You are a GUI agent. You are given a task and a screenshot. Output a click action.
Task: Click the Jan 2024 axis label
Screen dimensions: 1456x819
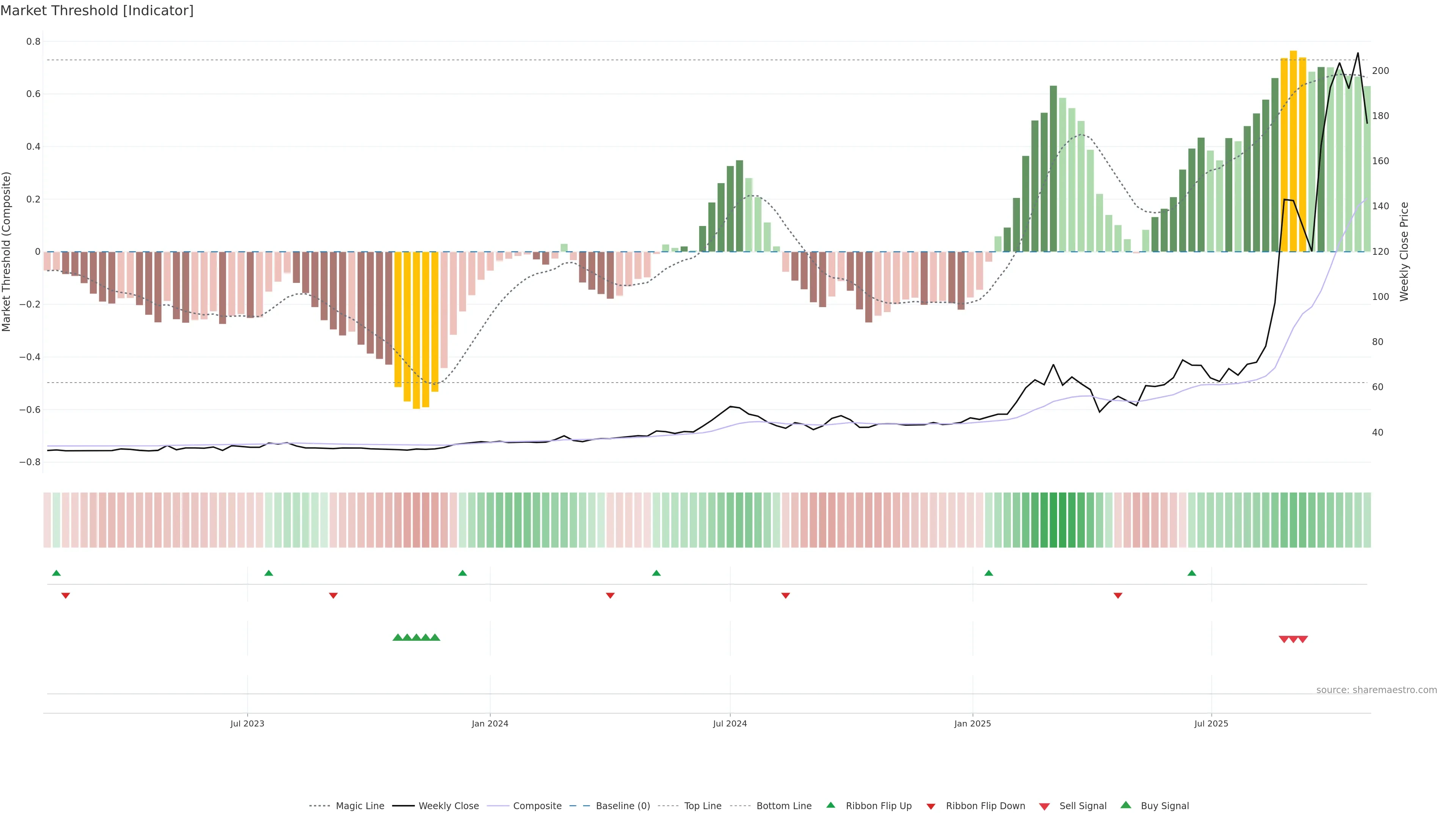[490, 723]
